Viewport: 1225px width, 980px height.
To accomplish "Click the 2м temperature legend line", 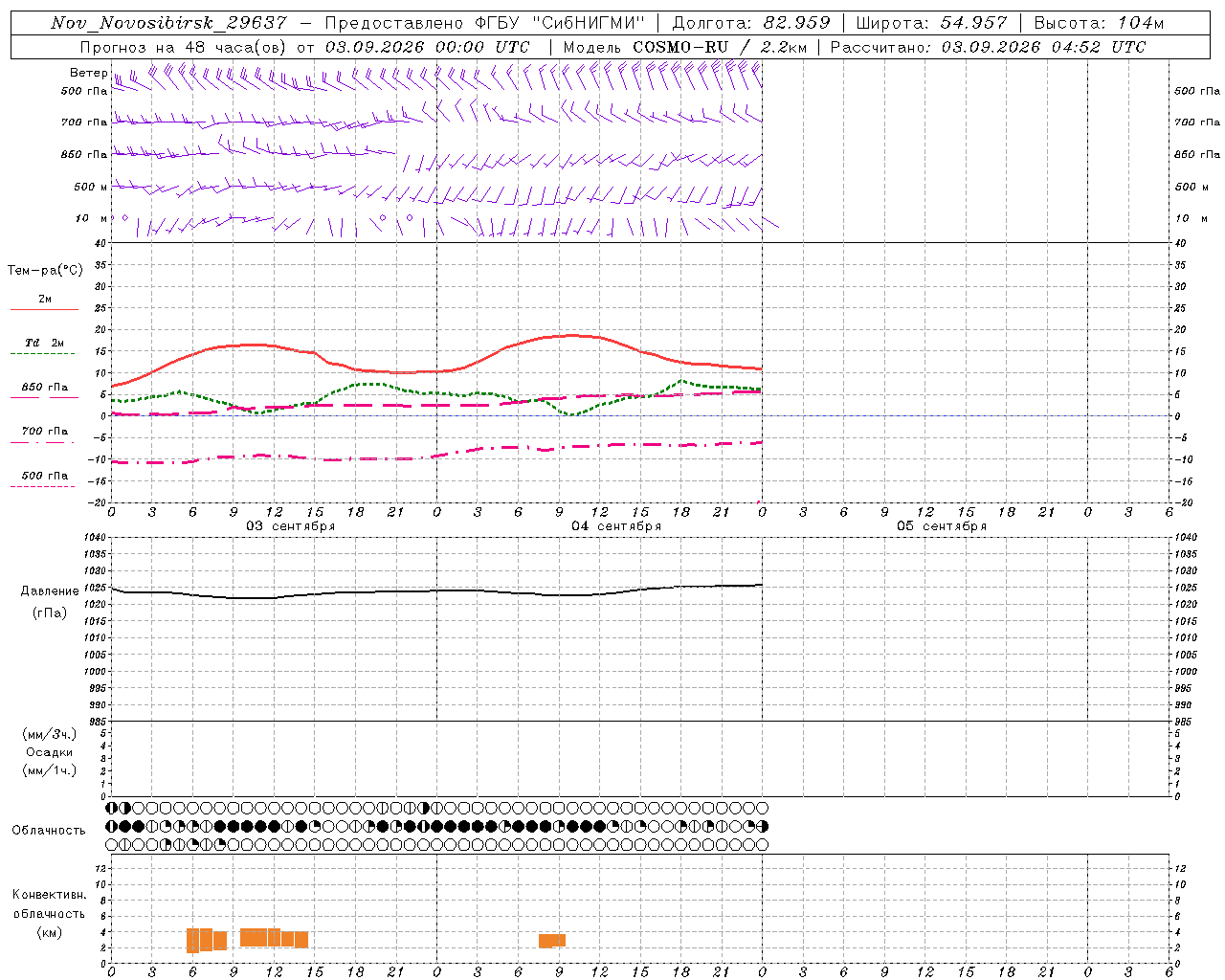I will pyautogui.click(x=44, y=309).
